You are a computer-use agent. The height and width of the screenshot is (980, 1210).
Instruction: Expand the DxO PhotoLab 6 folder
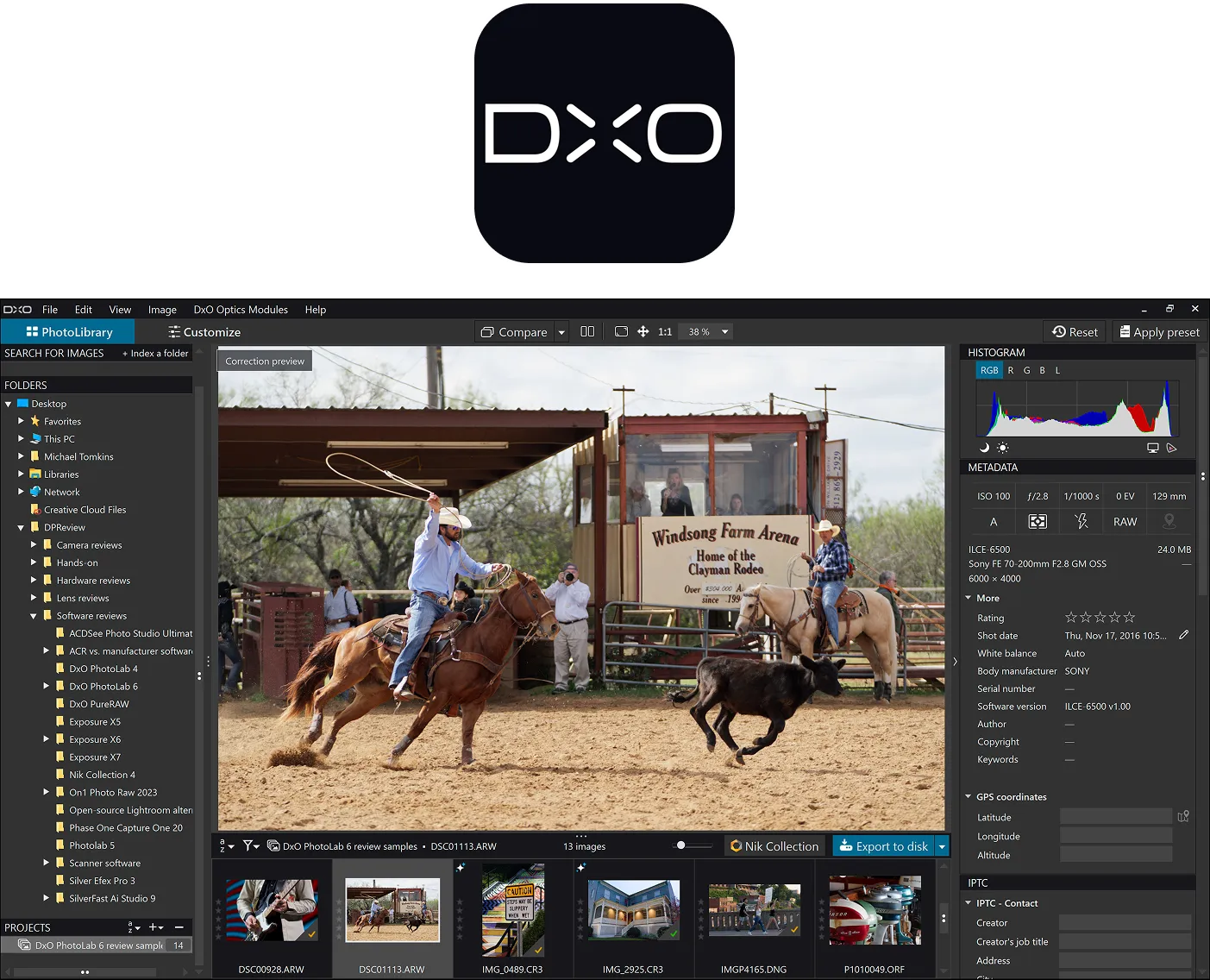[46, 686]
